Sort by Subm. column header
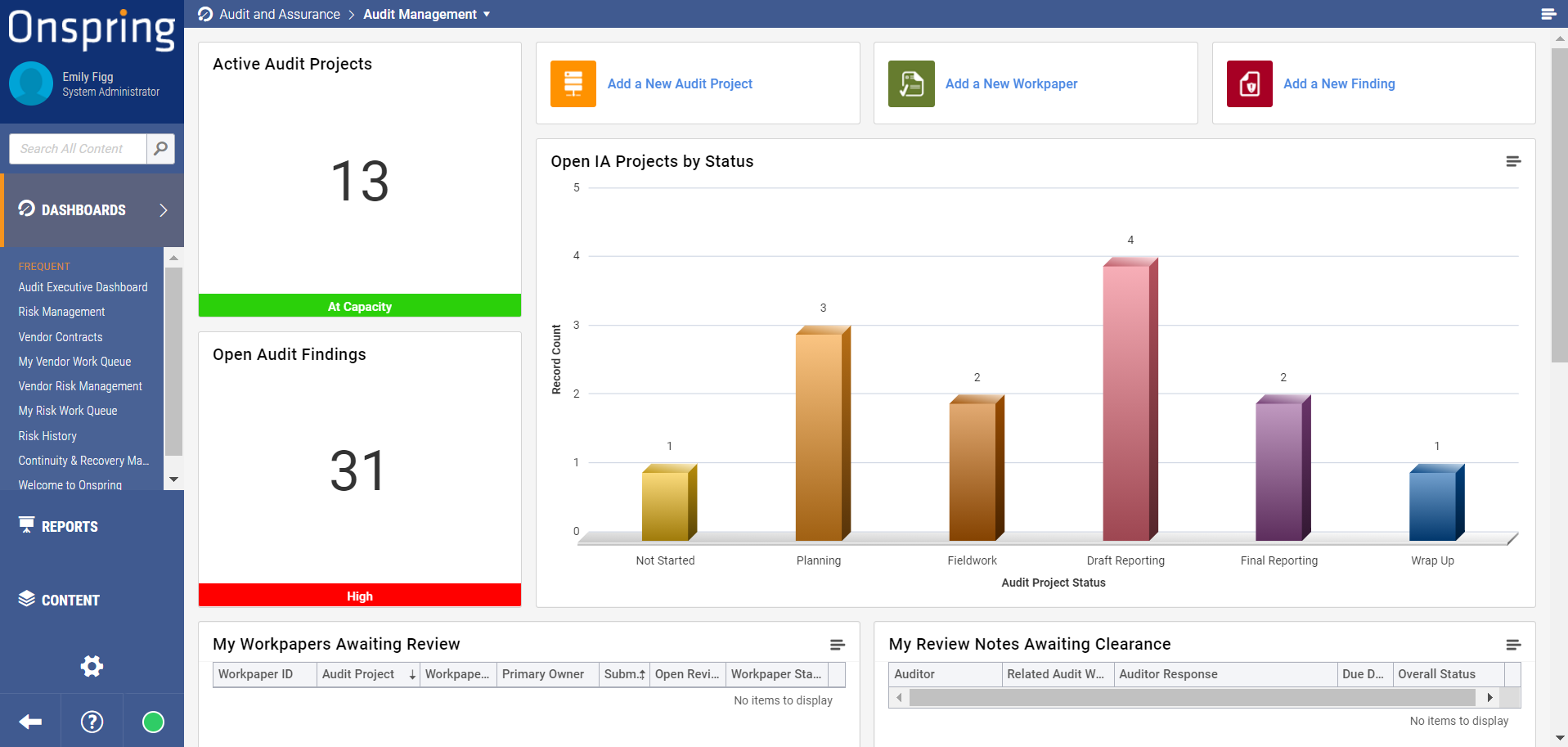1568x747 pixels. click(624, 674)
